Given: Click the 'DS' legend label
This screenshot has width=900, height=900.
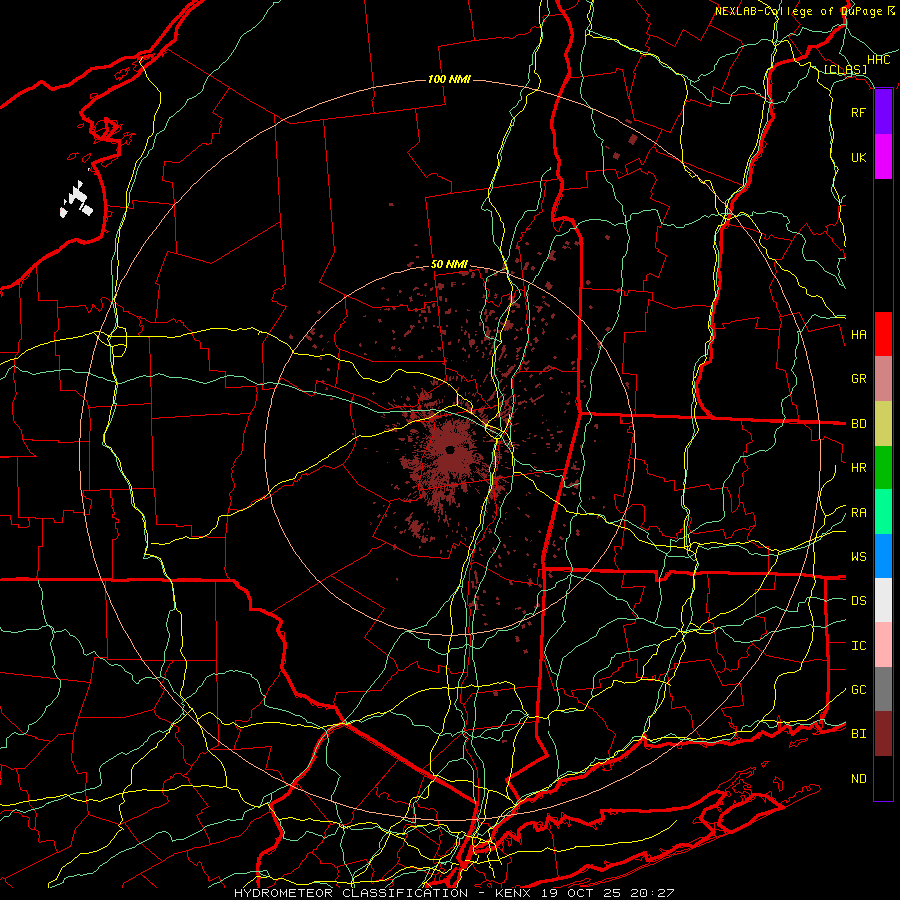Looking at the screenshot, I should (x=858, y=601).
